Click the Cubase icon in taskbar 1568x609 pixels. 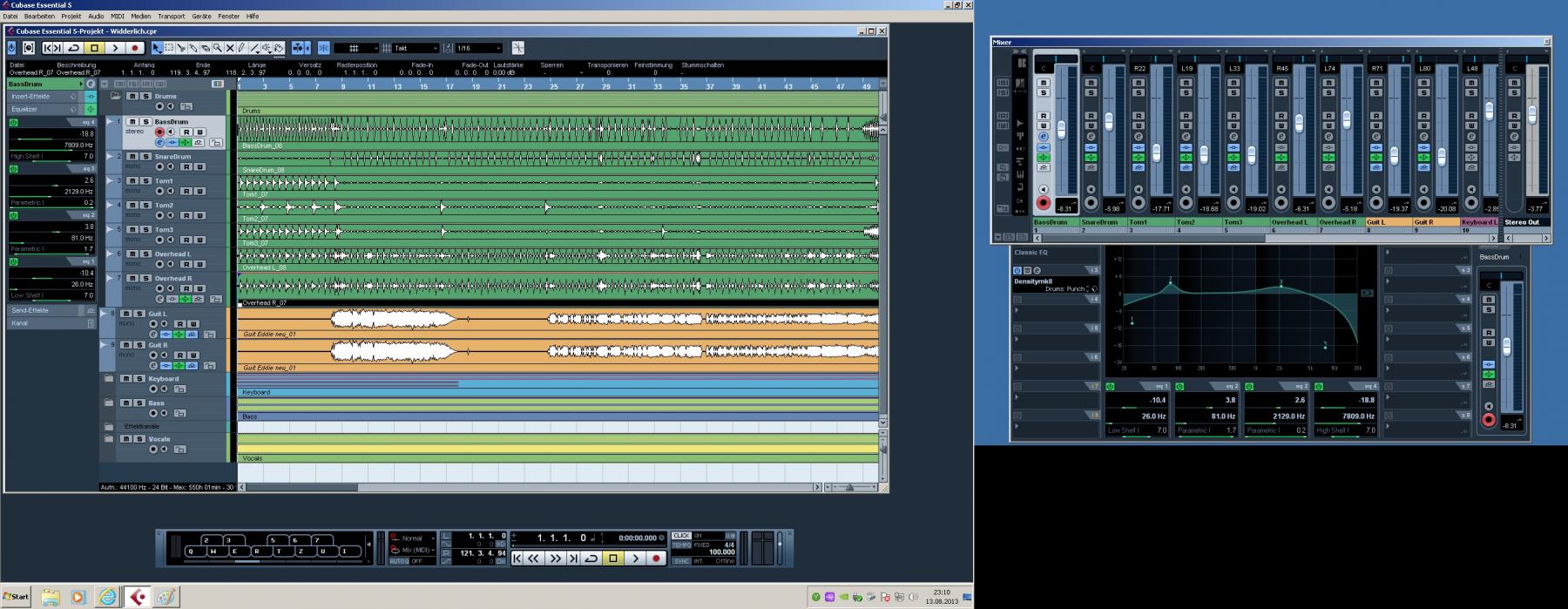click(x=138, y=596)
